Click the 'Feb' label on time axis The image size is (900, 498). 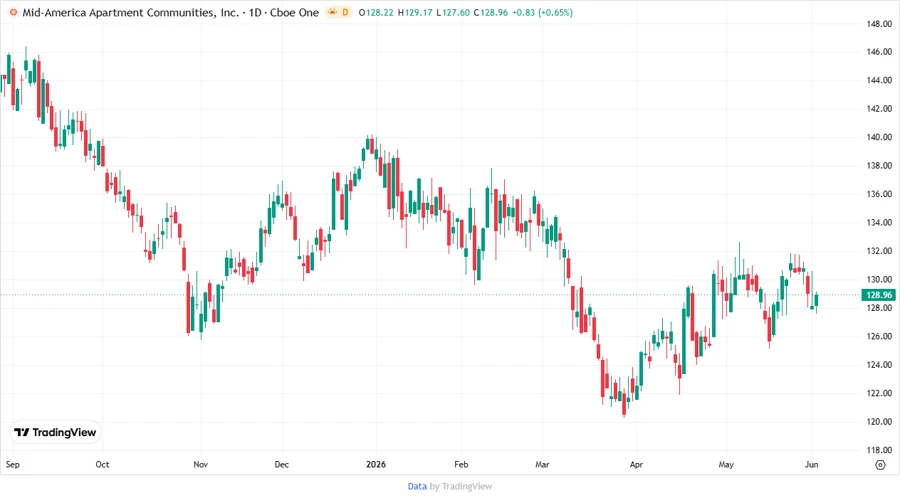(461, 464)
